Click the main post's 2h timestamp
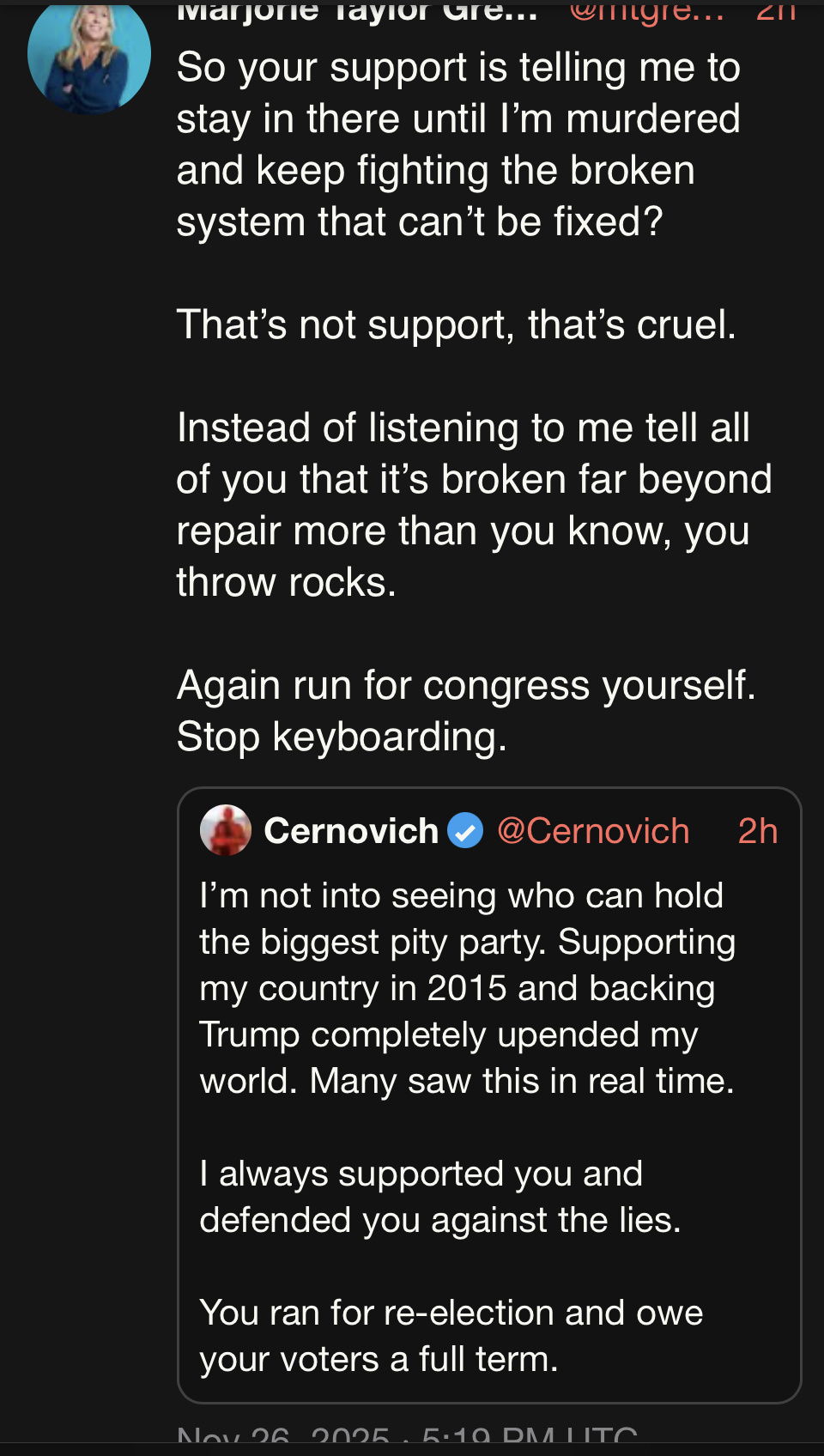Viewport: 824px width, 1456px height. pos(775,10)
